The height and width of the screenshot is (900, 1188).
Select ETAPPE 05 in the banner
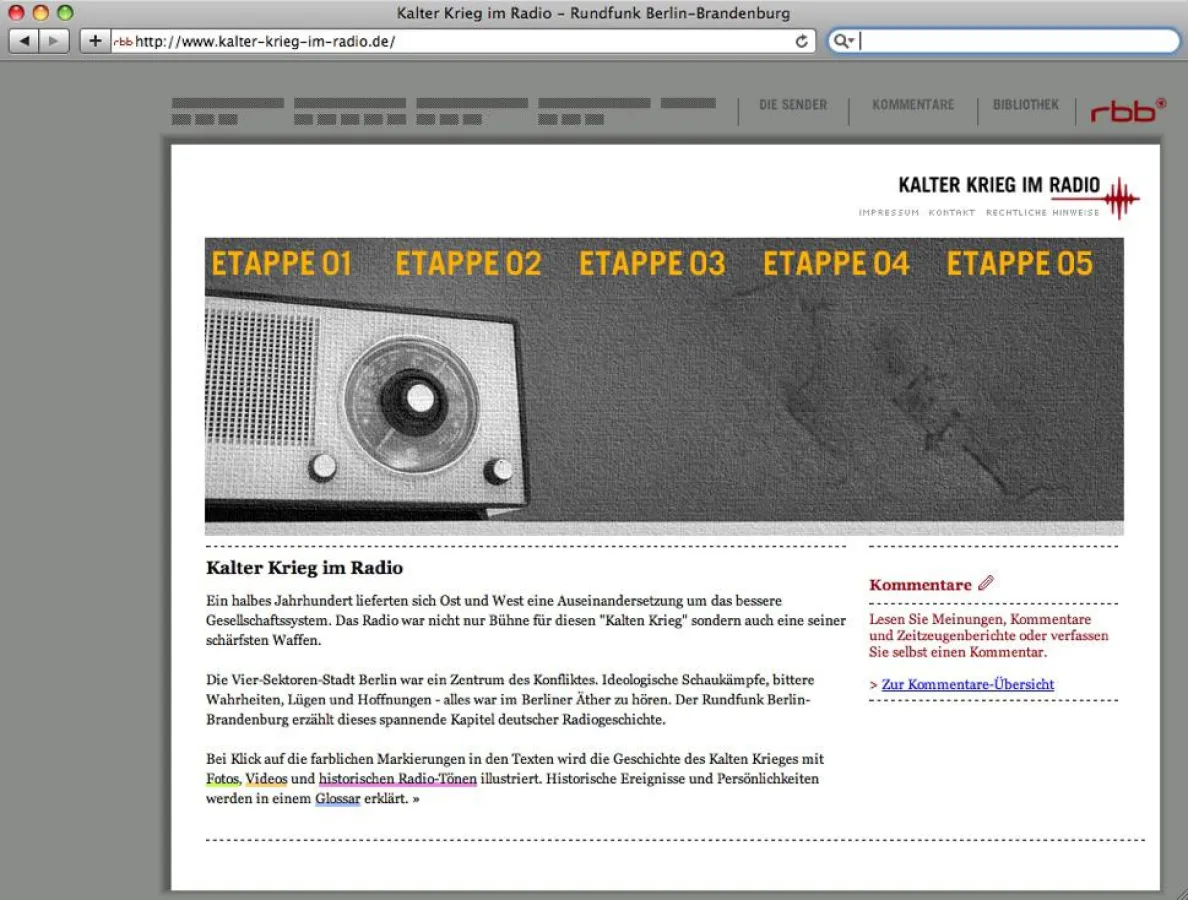coord(1019,263)
